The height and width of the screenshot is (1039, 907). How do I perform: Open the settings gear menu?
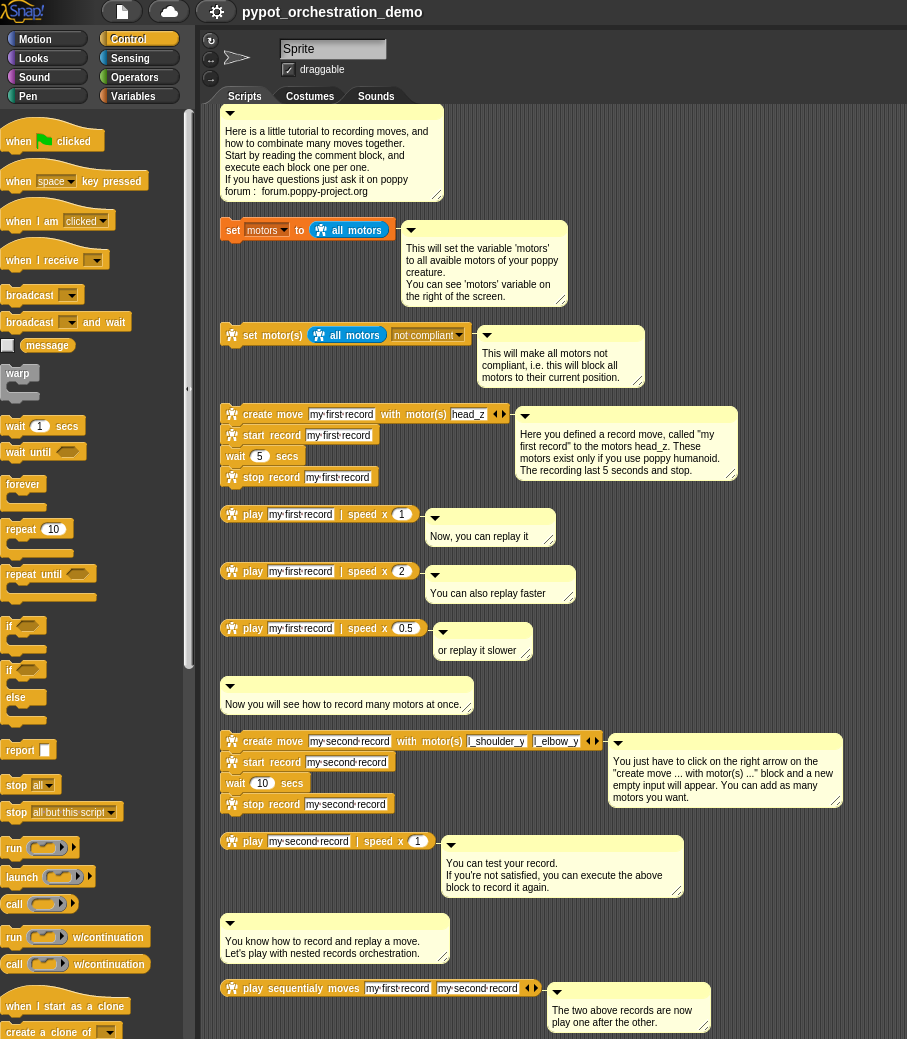(216, 12)
